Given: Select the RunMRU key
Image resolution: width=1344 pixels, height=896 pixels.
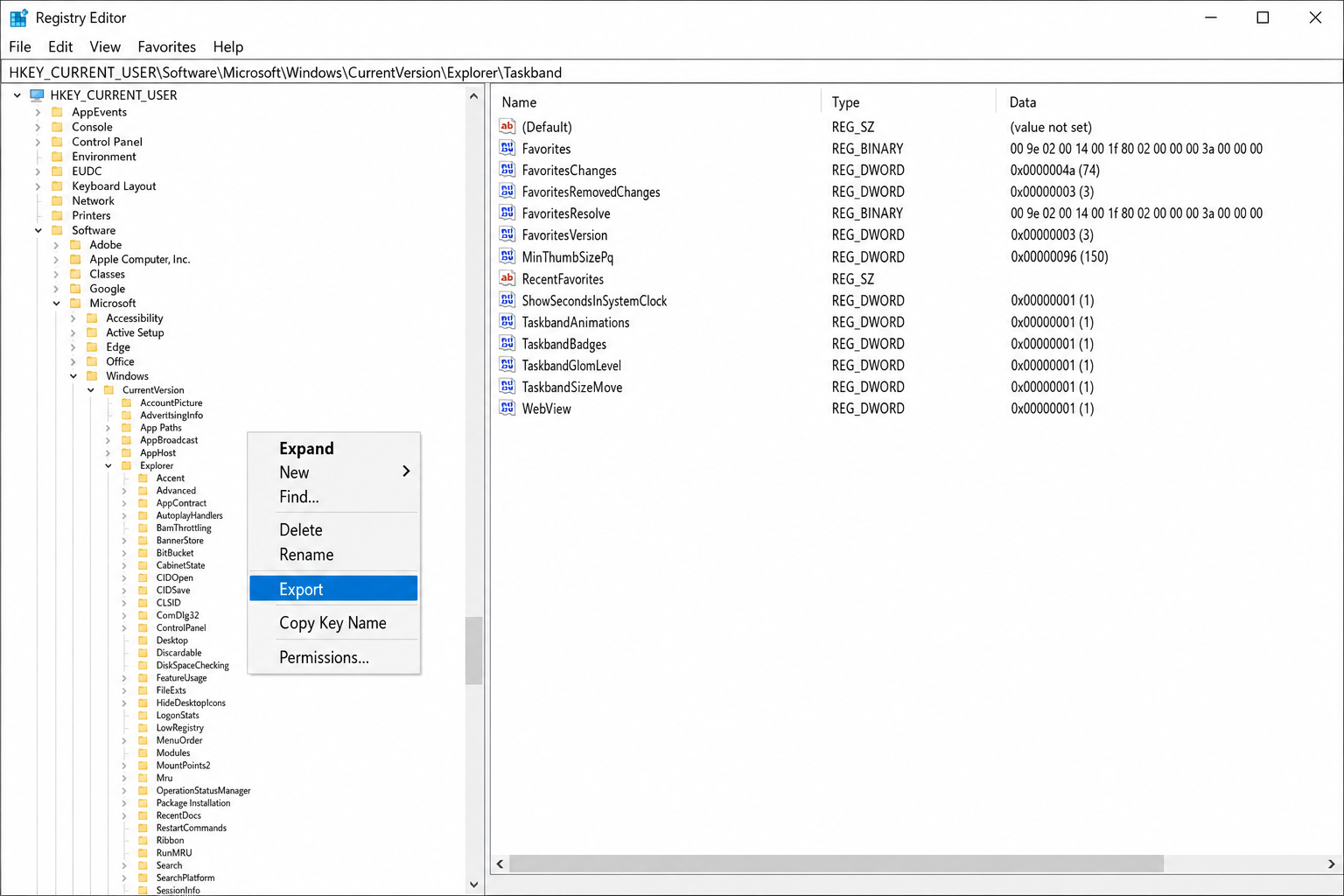Looking at the screenshot, I should pyautogui.click(x=174, y=853).
